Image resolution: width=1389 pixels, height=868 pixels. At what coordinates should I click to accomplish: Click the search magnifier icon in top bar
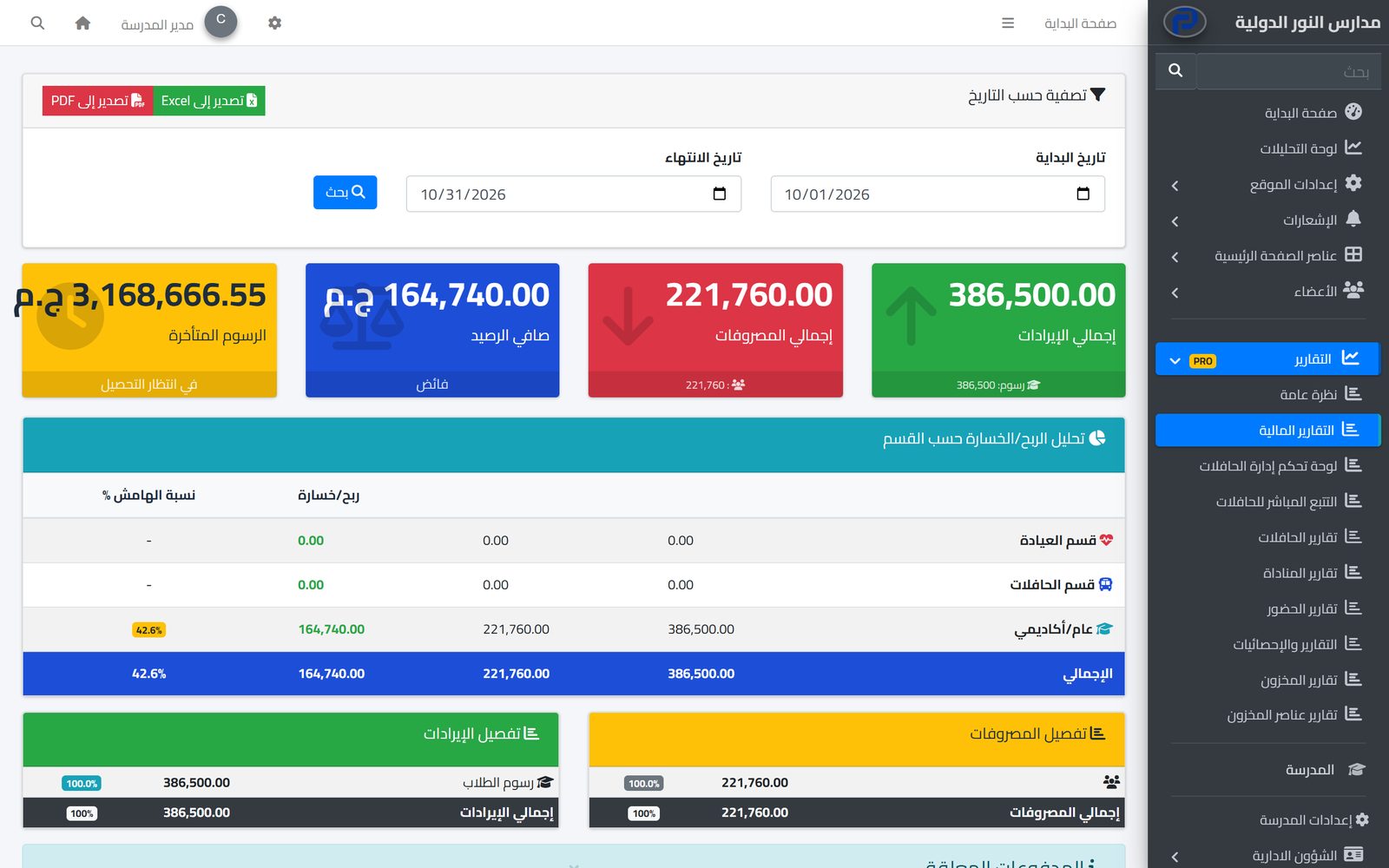coord(37,23)
